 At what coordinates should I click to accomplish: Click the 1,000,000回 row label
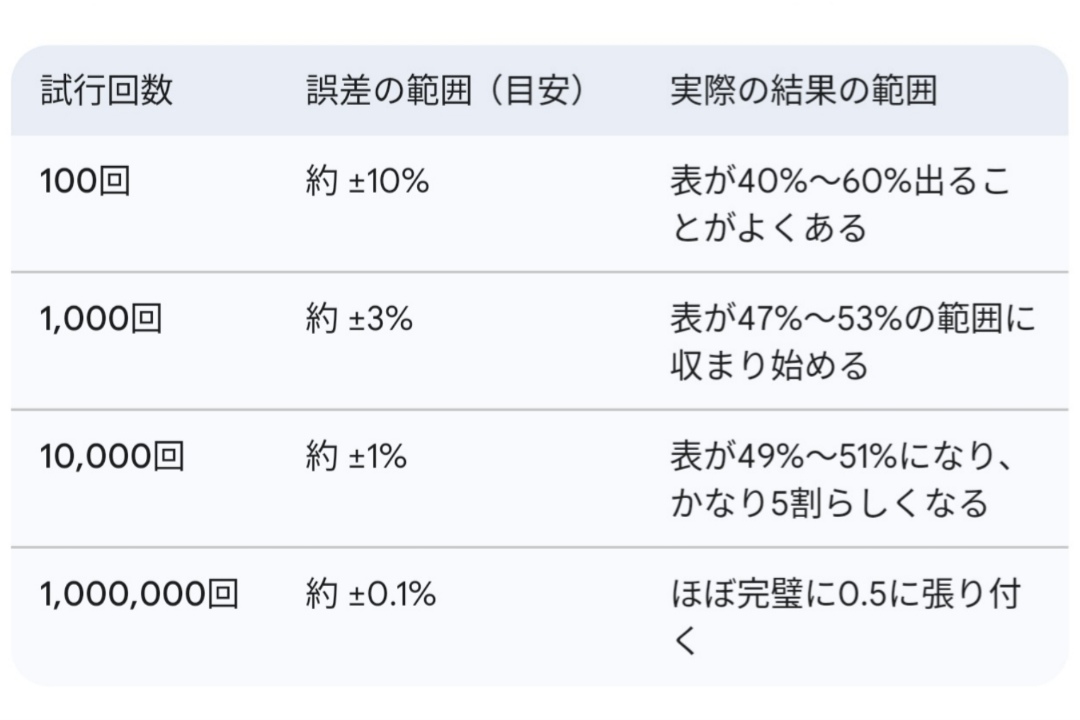pos(140,595)
